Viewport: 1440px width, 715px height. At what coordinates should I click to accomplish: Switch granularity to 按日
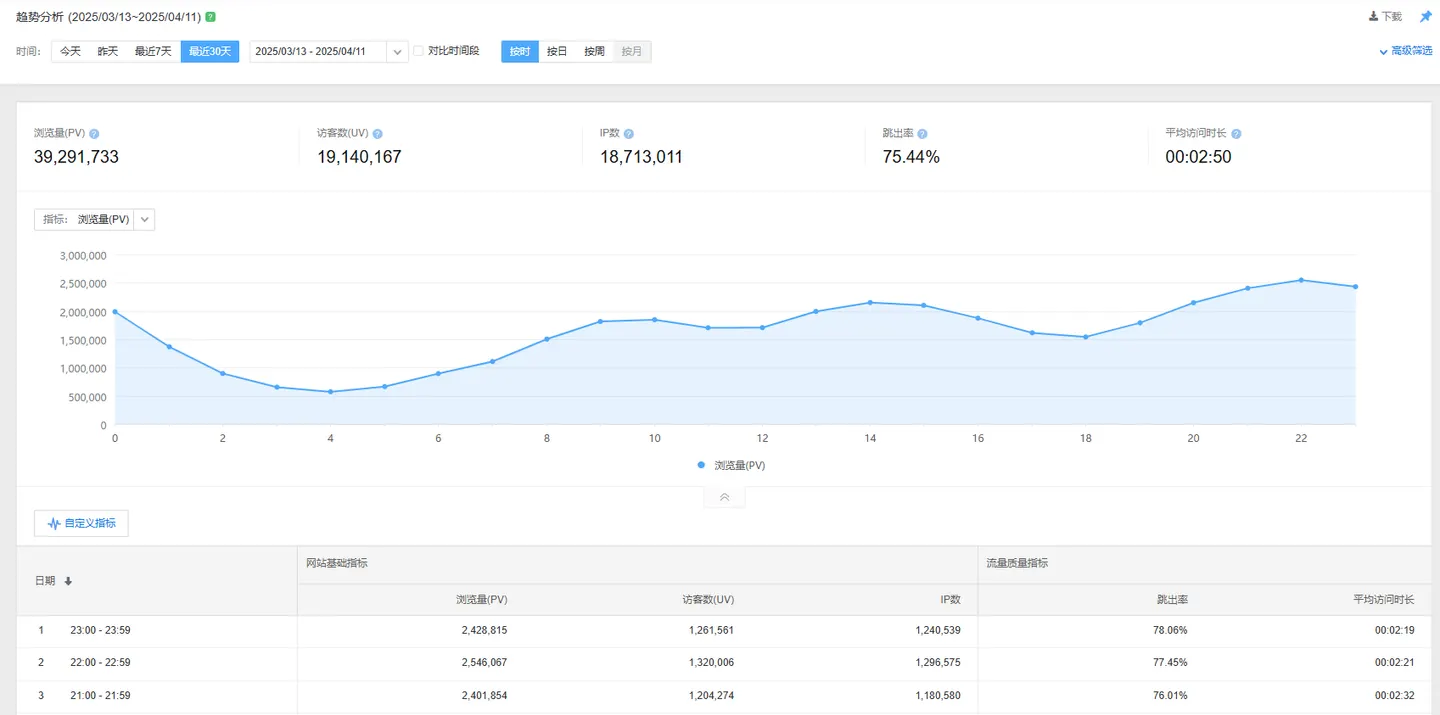(557, 51)
